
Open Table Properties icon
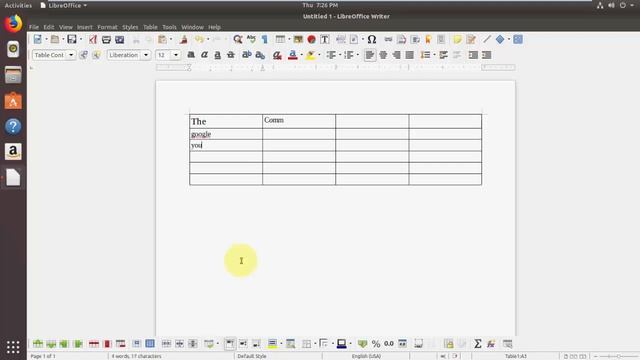pyautogui.click(x=507, y=344)
